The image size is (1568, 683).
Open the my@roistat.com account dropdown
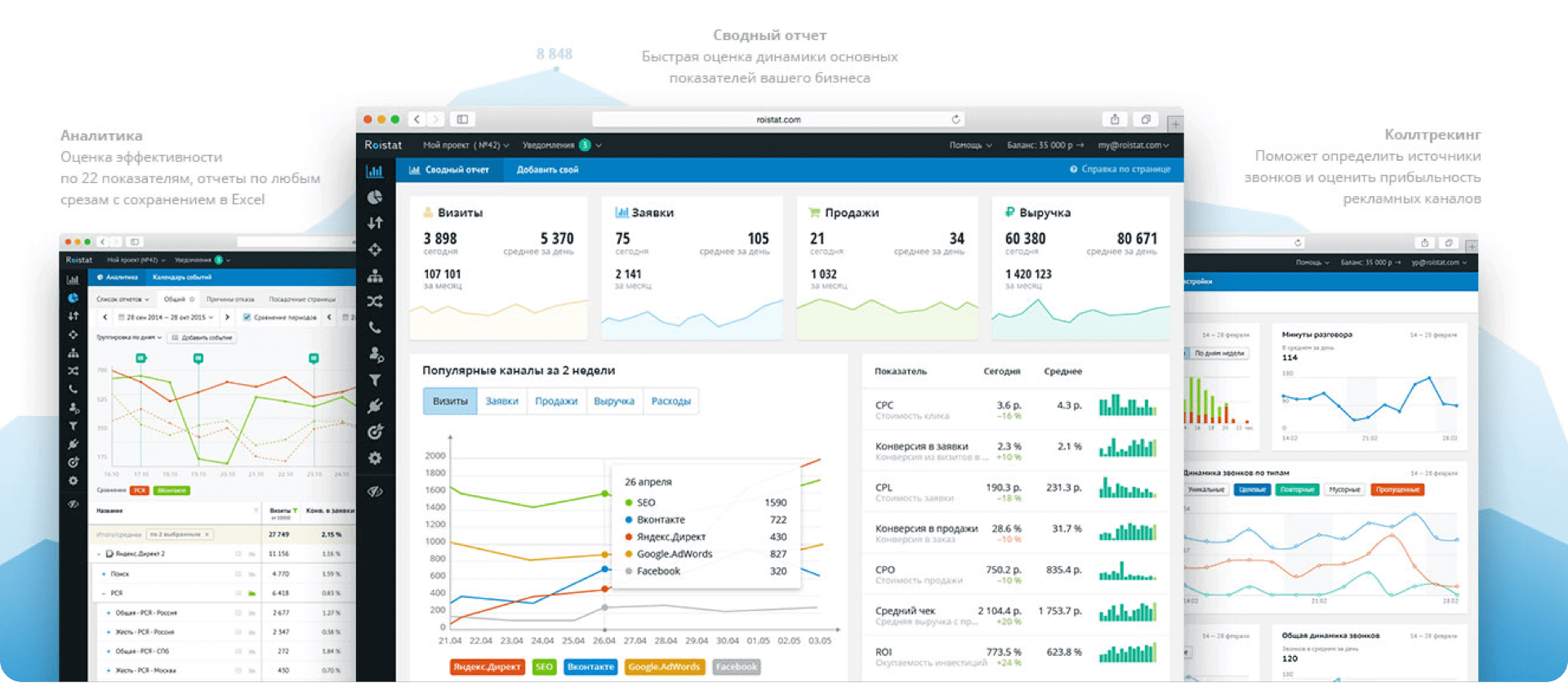point(1134,145)
